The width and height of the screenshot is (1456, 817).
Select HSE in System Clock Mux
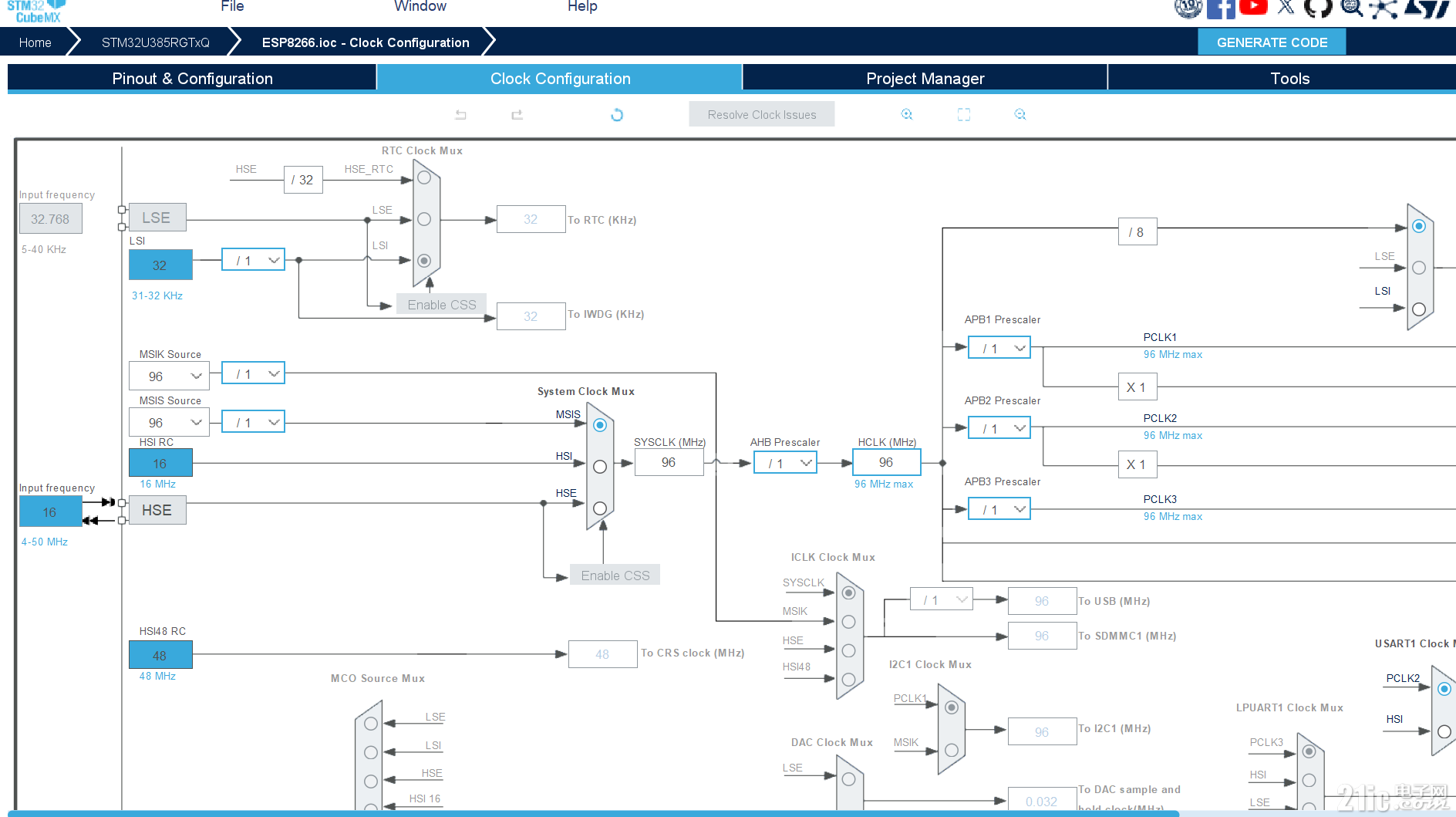(x=600, y=508)
